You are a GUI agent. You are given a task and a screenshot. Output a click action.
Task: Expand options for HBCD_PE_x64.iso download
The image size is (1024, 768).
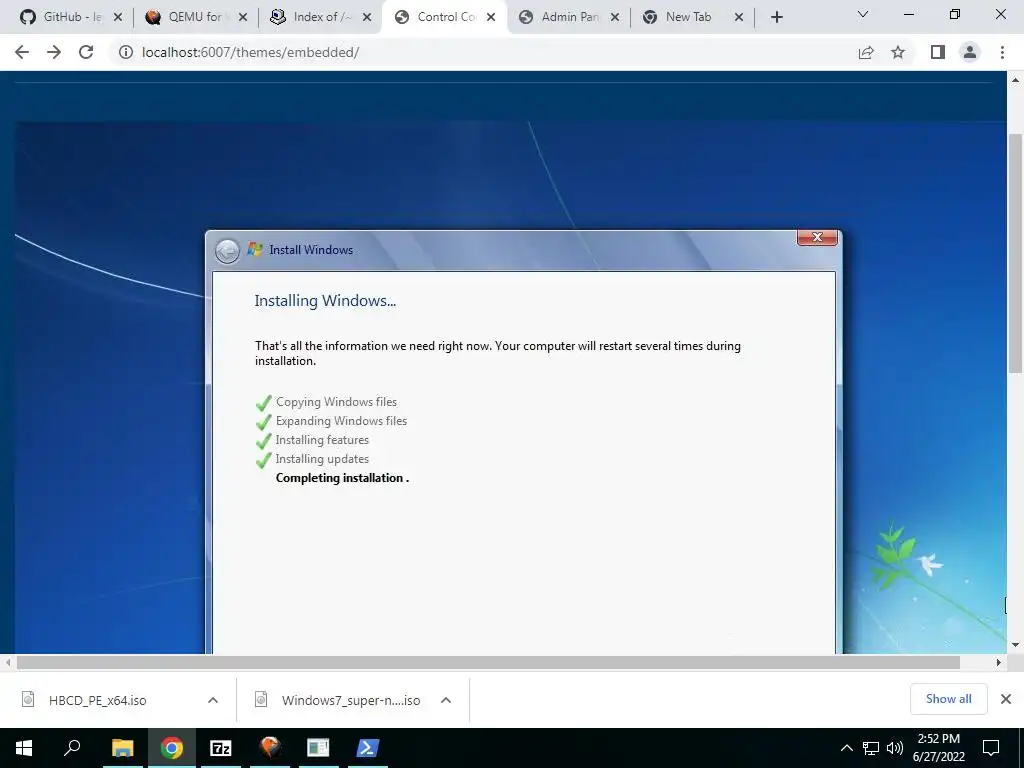(212, 700)
